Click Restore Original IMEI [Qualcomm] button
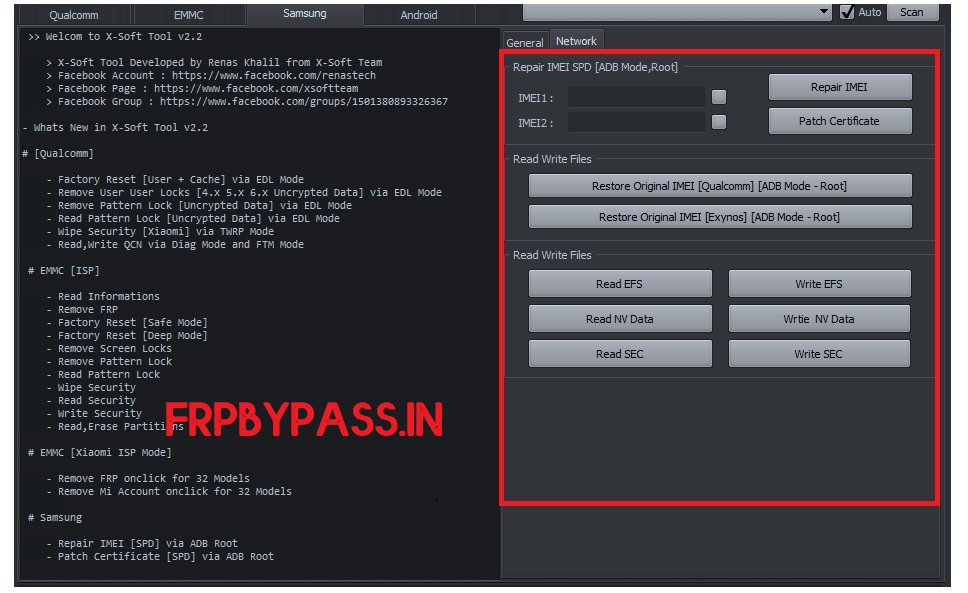The height and width of the screenshot is (593, 968). (720, 186)
